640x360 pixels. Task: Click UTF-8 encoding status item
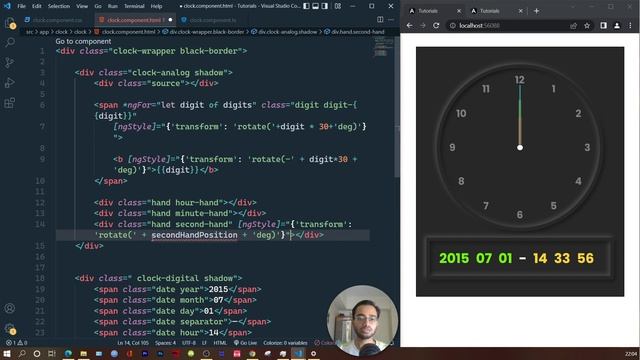(189, 343)
